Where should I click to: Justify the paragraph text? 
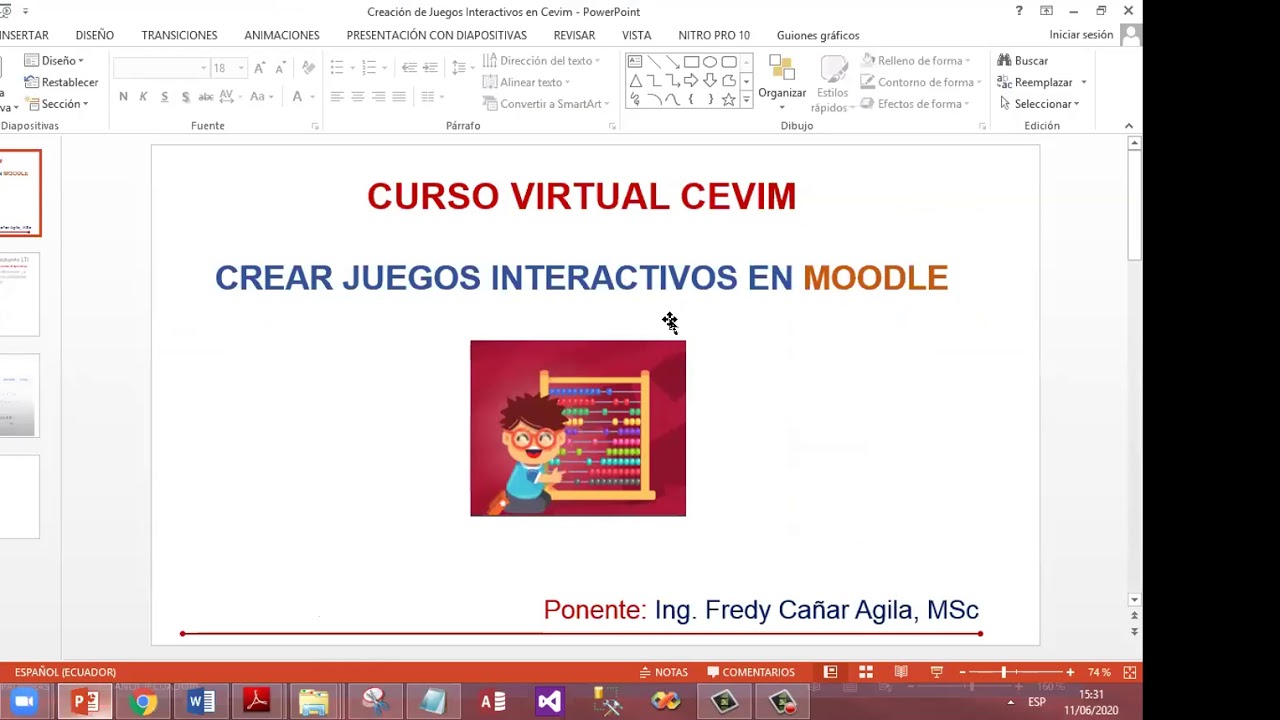pyautogui.click(x=399, y=97)
